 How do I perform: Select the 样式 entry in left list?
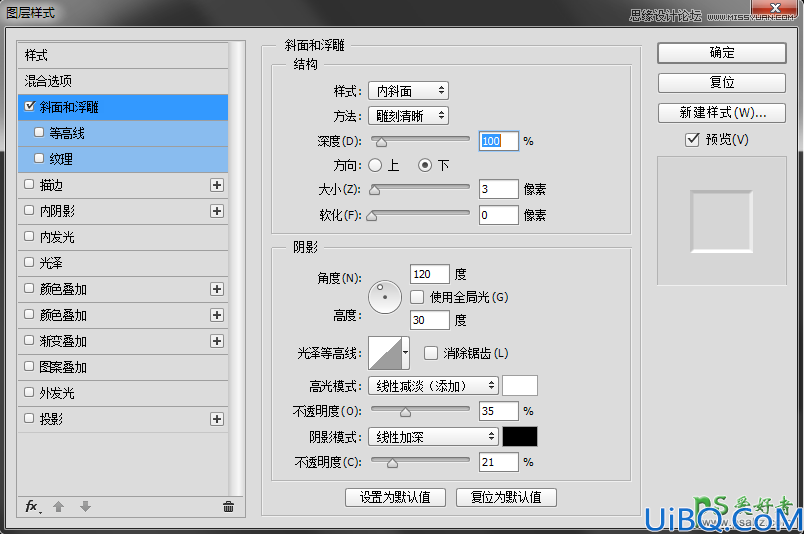click(123, 55)
